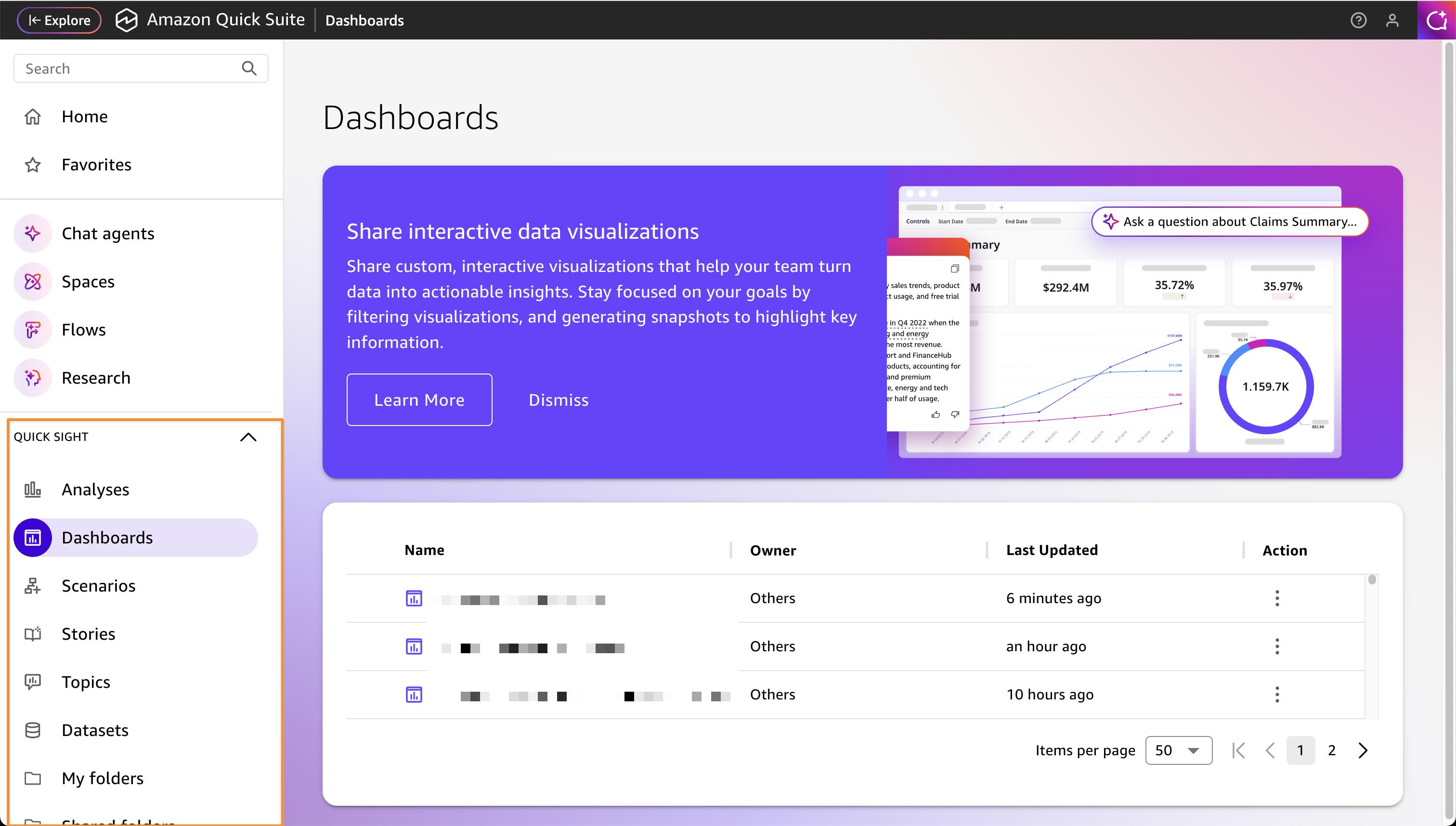Open Datasets in the sidebar
This screenshot has width=1456, height=826.
[95, 730]
